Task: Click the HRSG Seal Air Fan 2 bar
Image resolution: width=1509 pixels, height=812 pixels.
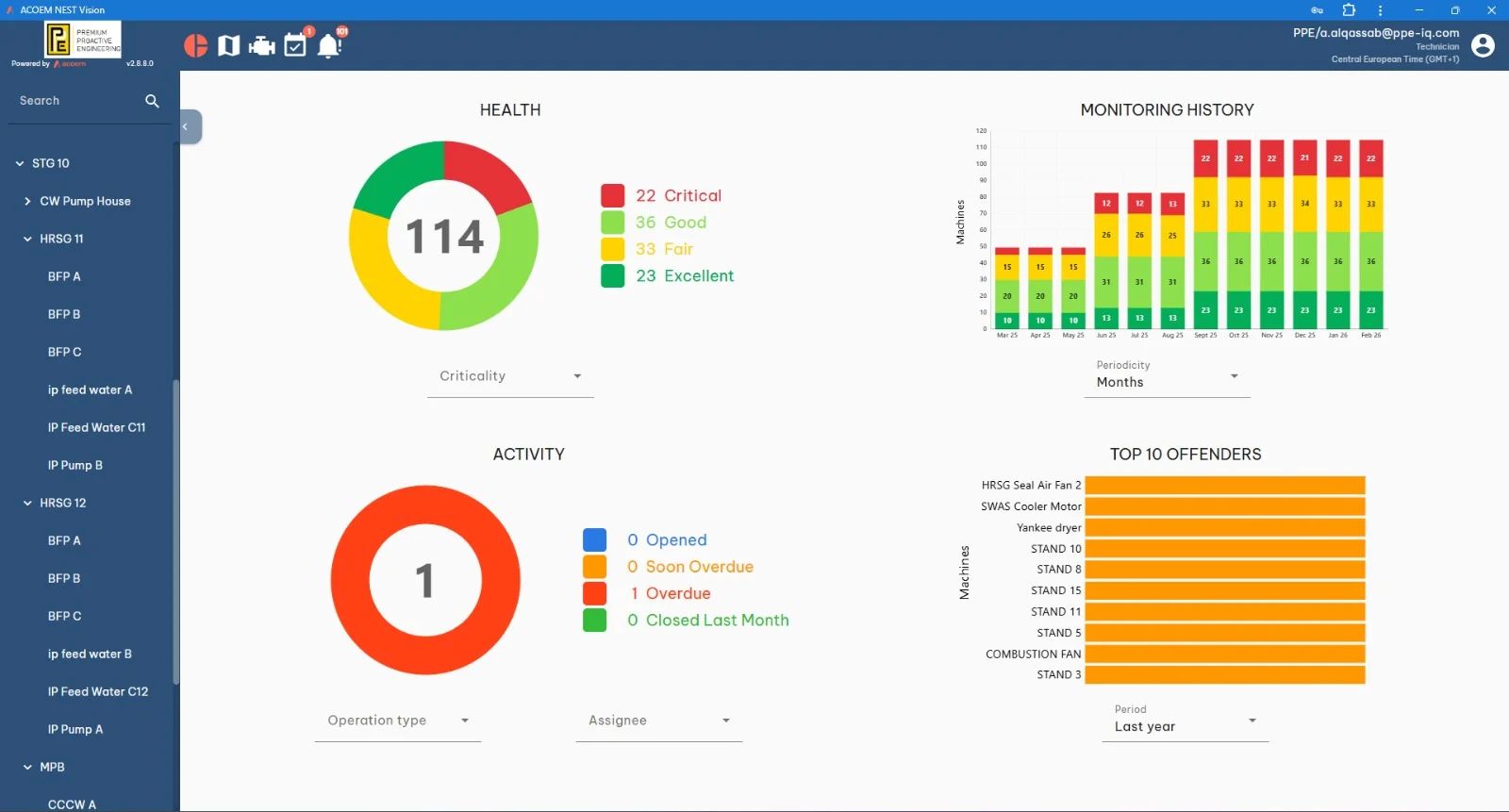Action: click(1225, 485)
